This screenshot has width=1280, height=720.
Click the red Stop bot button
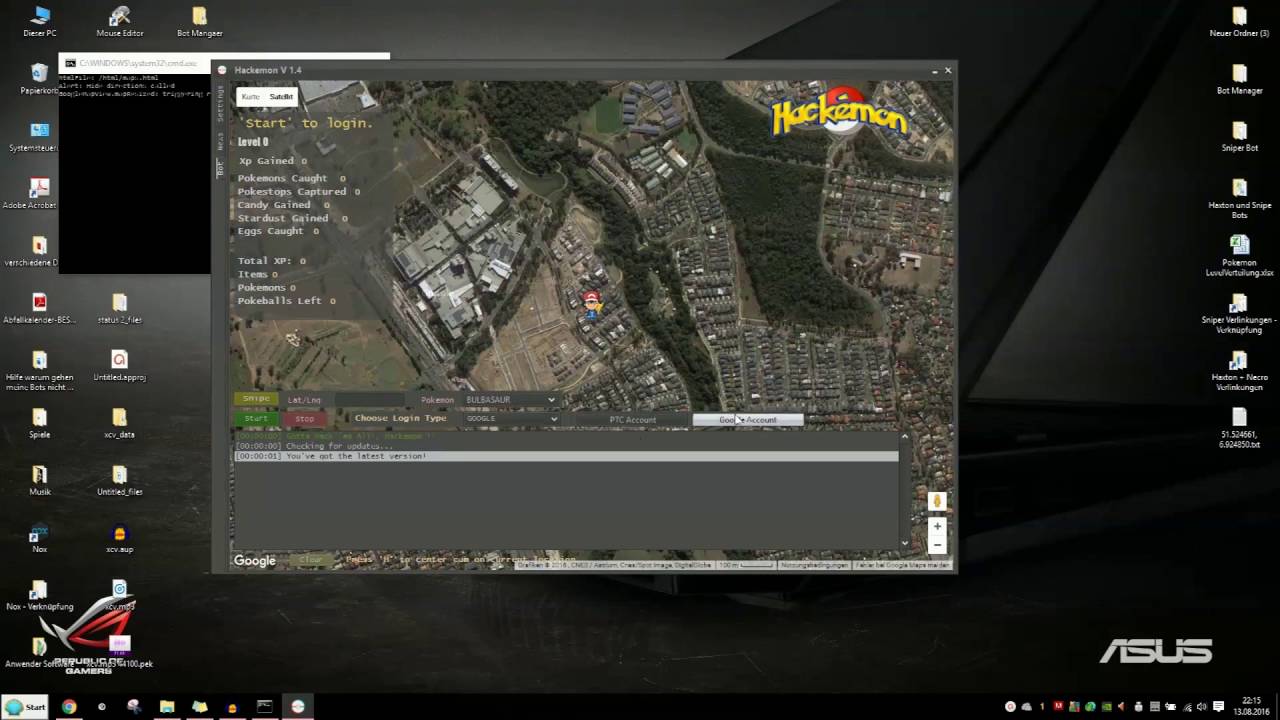pos(304,419)
